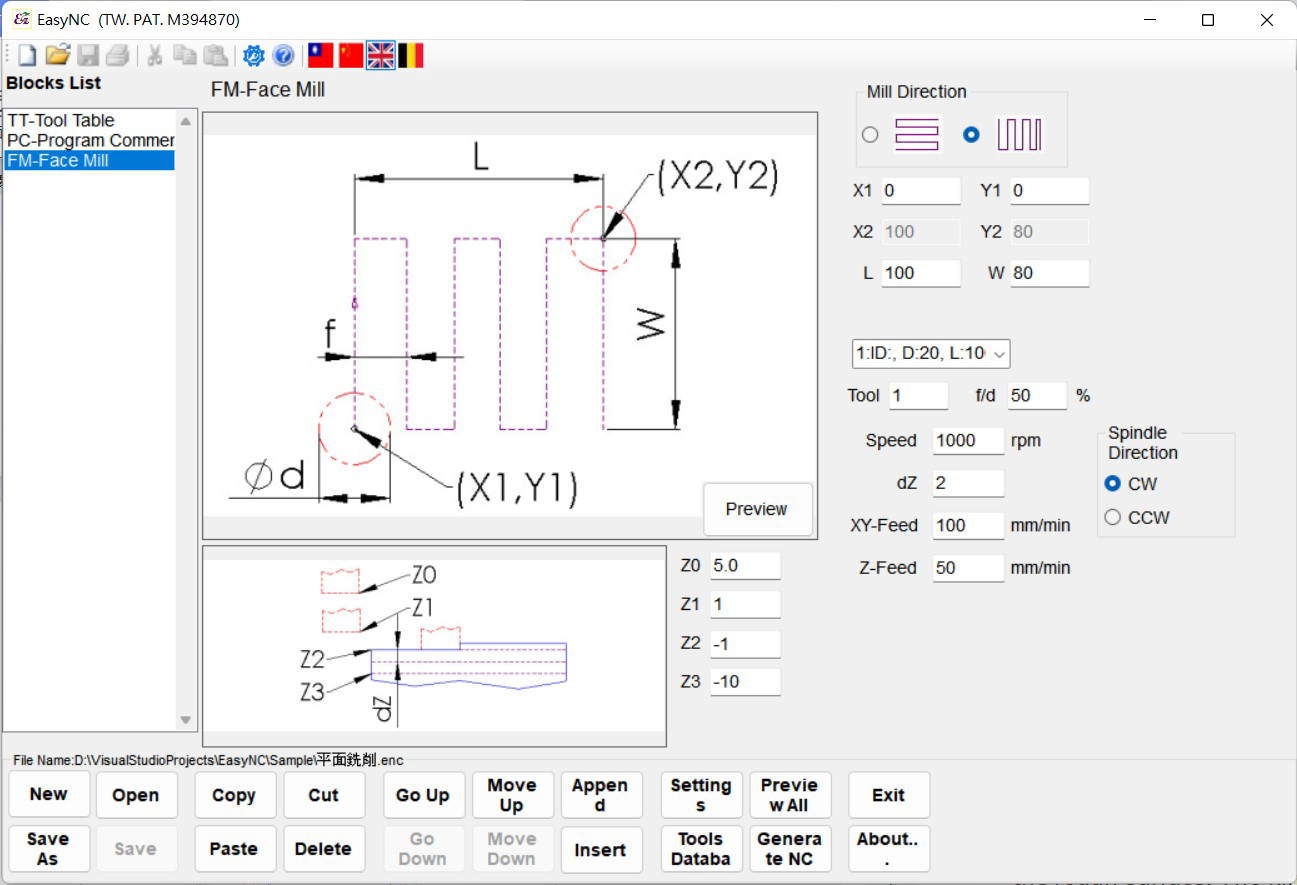
Task: Click the Z-depth cross-section diagram
Action: point(435,646)
